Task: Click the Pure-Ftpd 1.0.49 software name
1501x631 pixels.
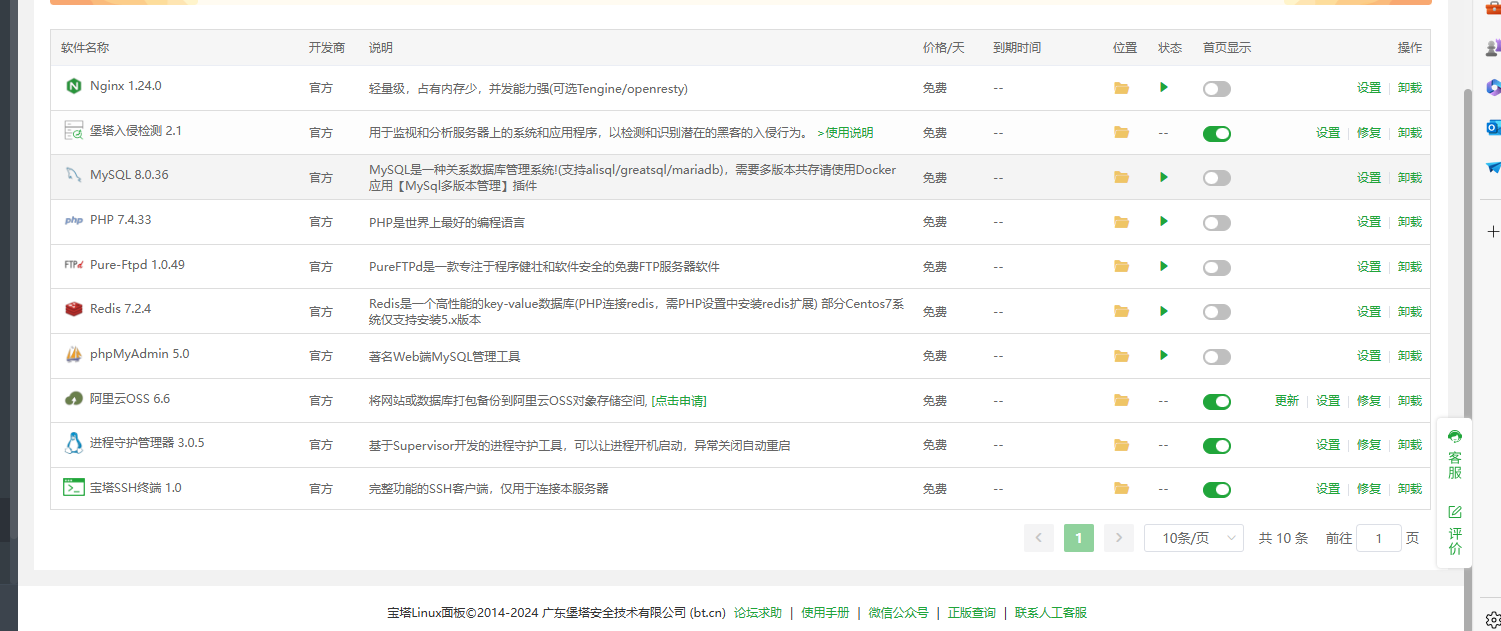Action: click(x=137, y=265)
